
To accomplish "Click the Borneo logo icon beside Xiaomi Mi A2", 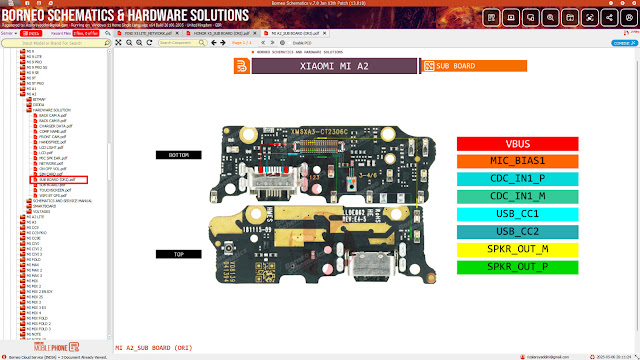I will (x=242, y=66).
